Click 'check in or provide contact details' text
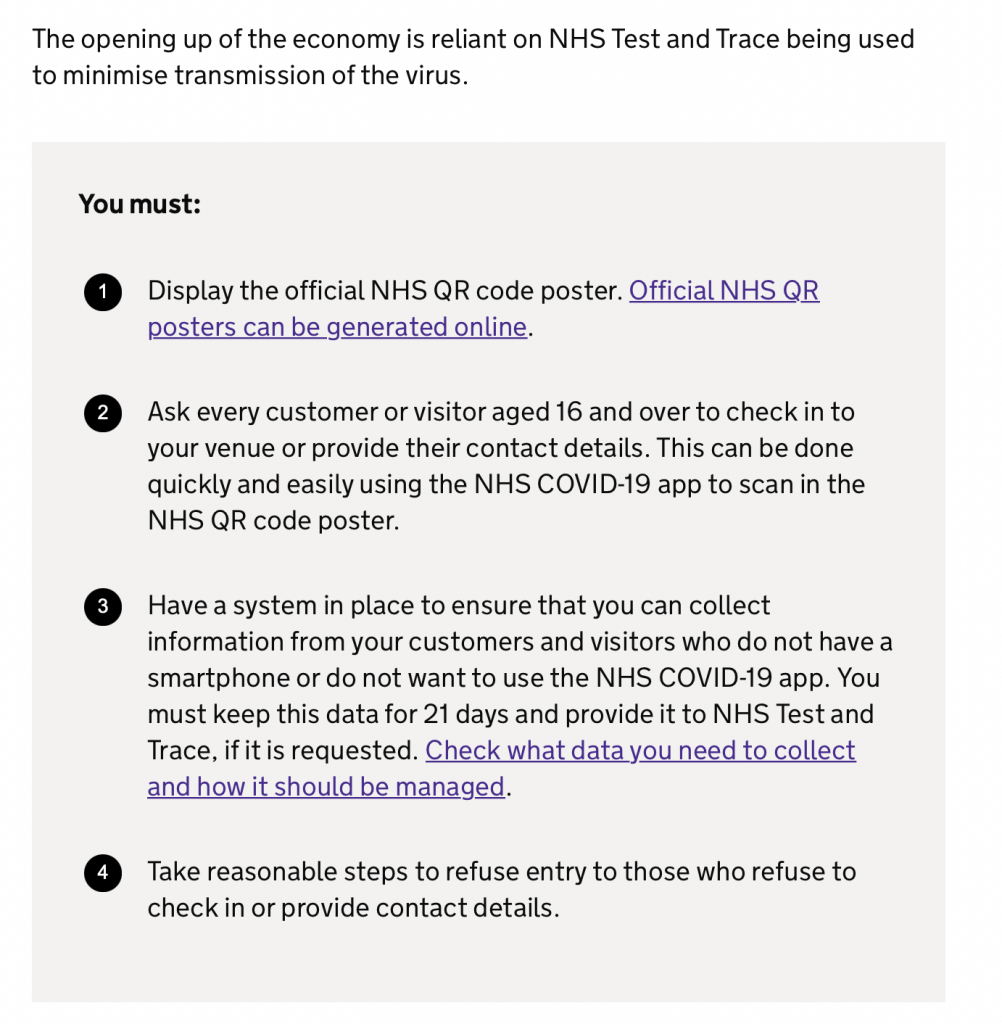 coord(350,908)
